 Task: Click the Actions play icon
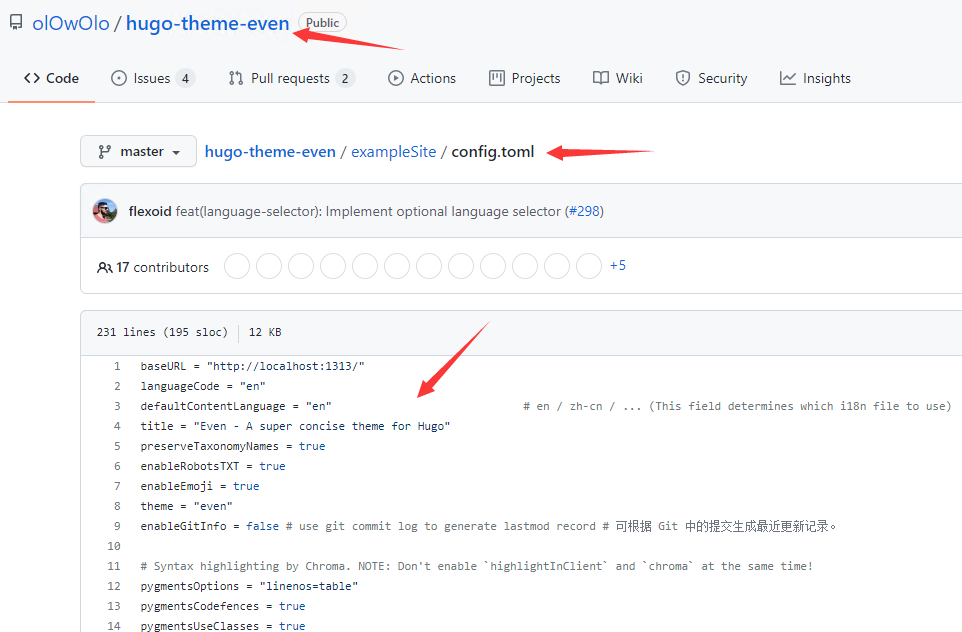pos(396,79)
